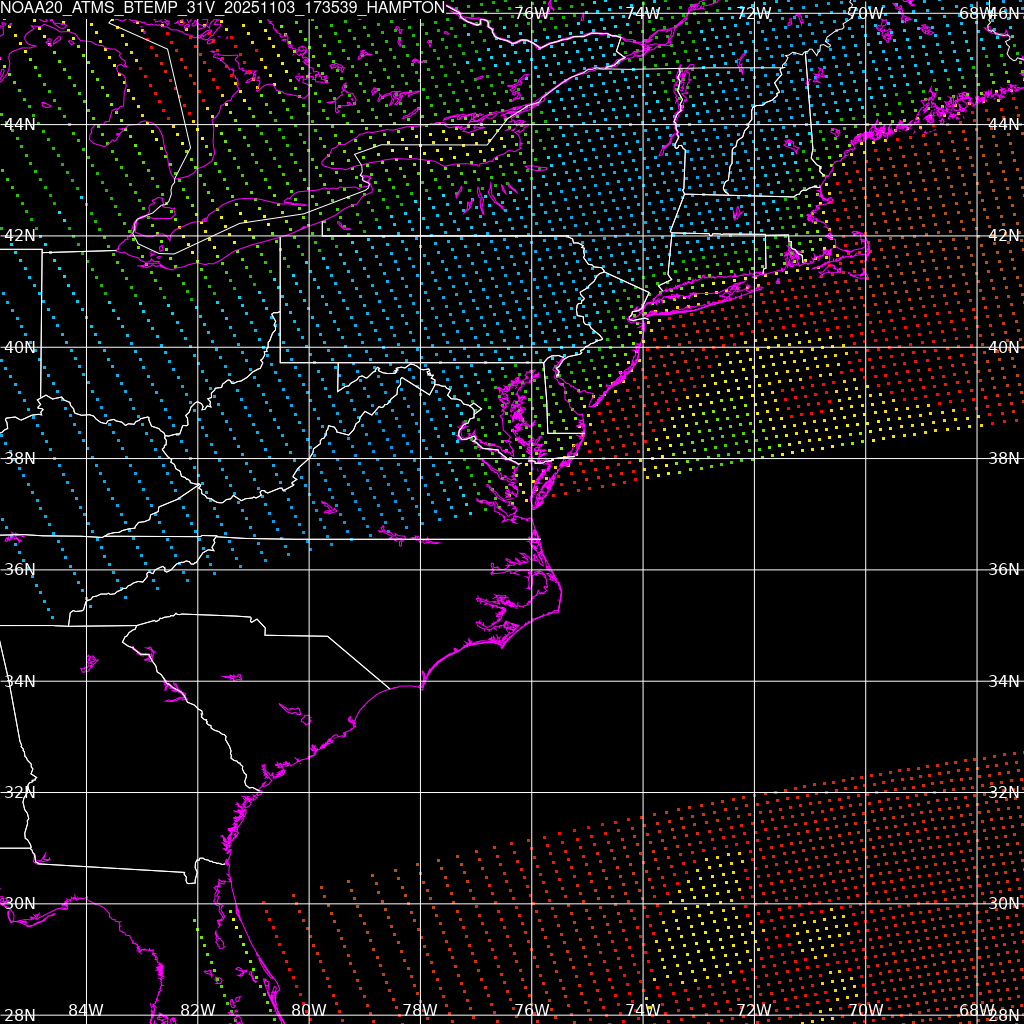The height and width of the screenshot is (1024, 1024).
Task: Click the 84W longitude label
Action: tap(86, 1010)
